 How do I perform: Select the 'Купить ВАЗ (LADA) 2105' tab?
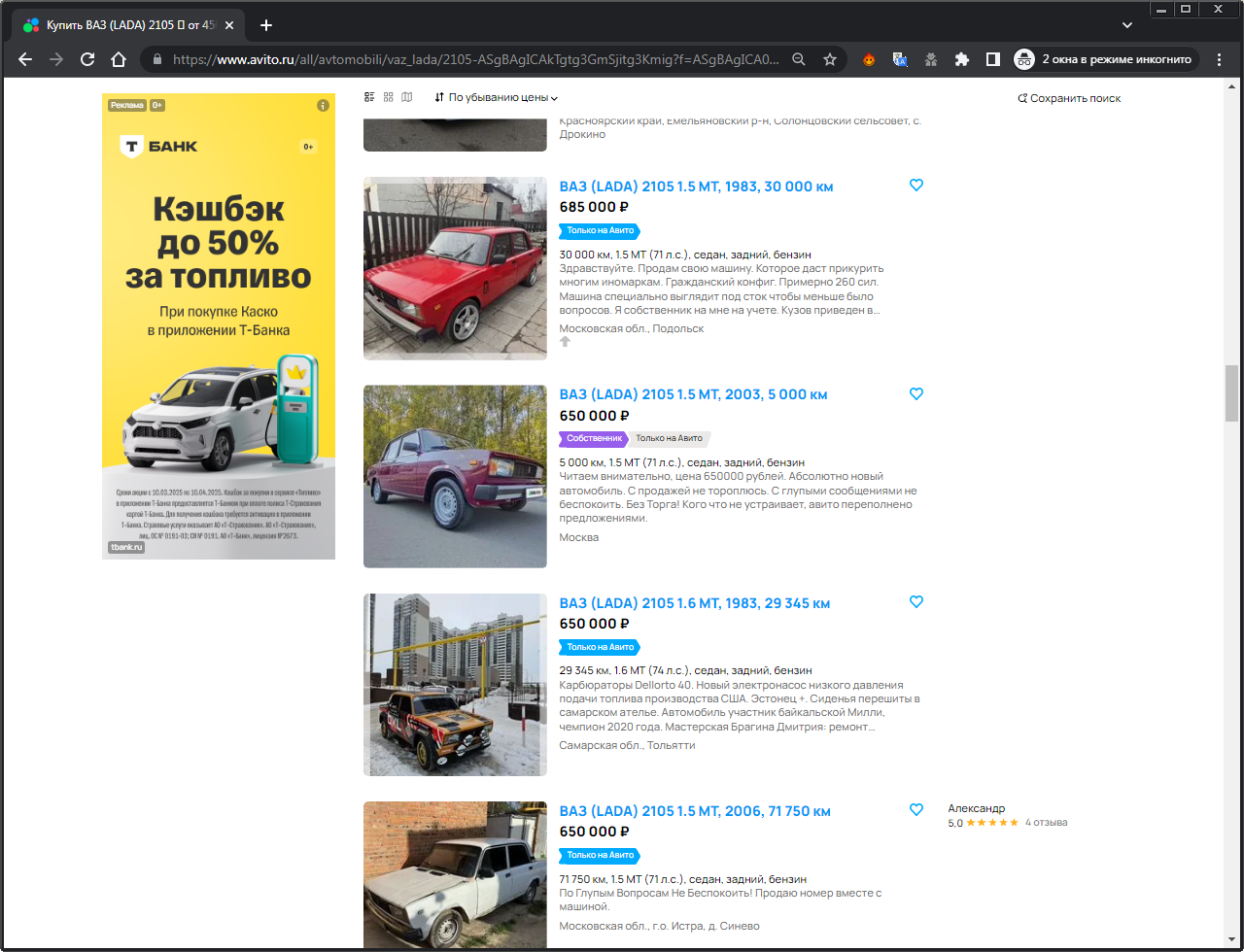coord(128,25)
